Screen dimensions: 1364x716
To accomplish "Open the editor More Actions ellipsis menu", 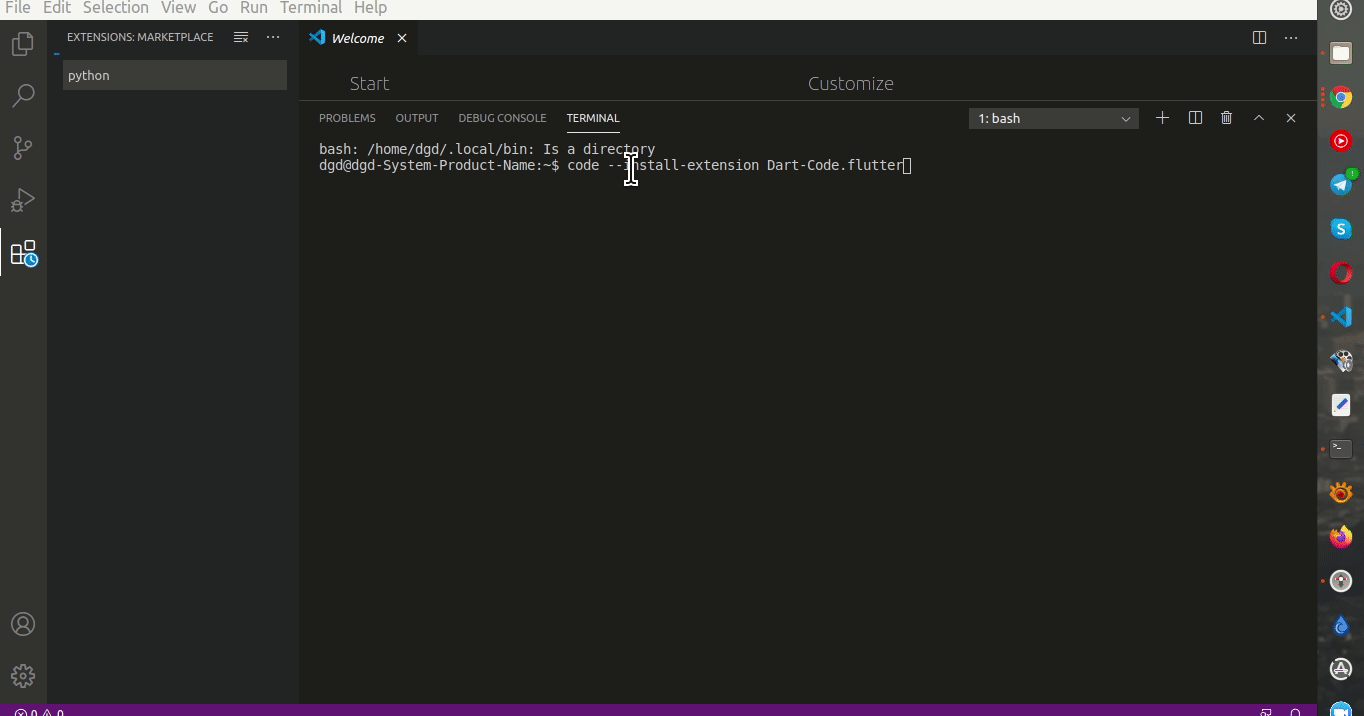I will point(1291,37).
